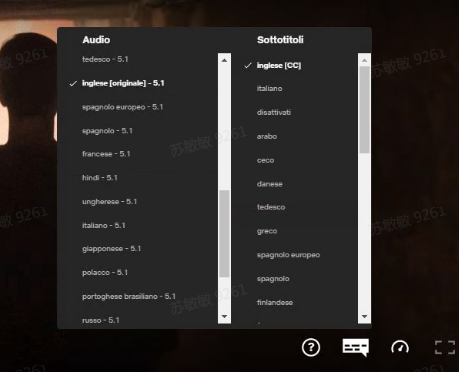Click the Sottotitoli scrollbar thumb
This screenshot has height=372, width=459.
pyautogui.click(x=364, y=110)
